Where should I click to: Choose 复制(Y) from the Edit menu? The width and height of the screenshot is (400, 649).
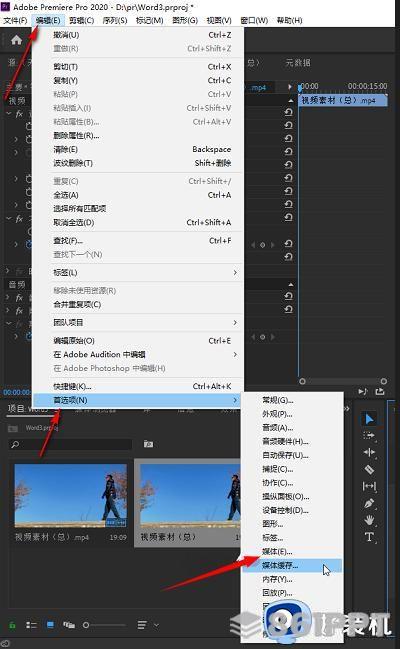[138, 80]
